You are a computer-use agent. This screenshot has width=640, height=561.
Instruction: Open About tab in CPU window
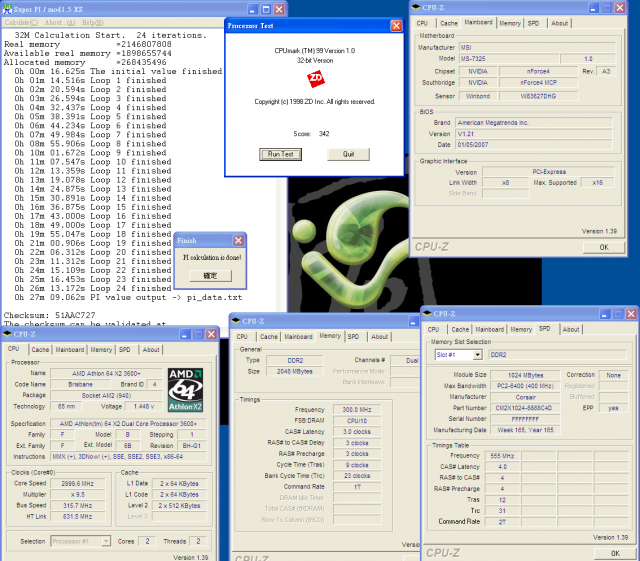151,350
